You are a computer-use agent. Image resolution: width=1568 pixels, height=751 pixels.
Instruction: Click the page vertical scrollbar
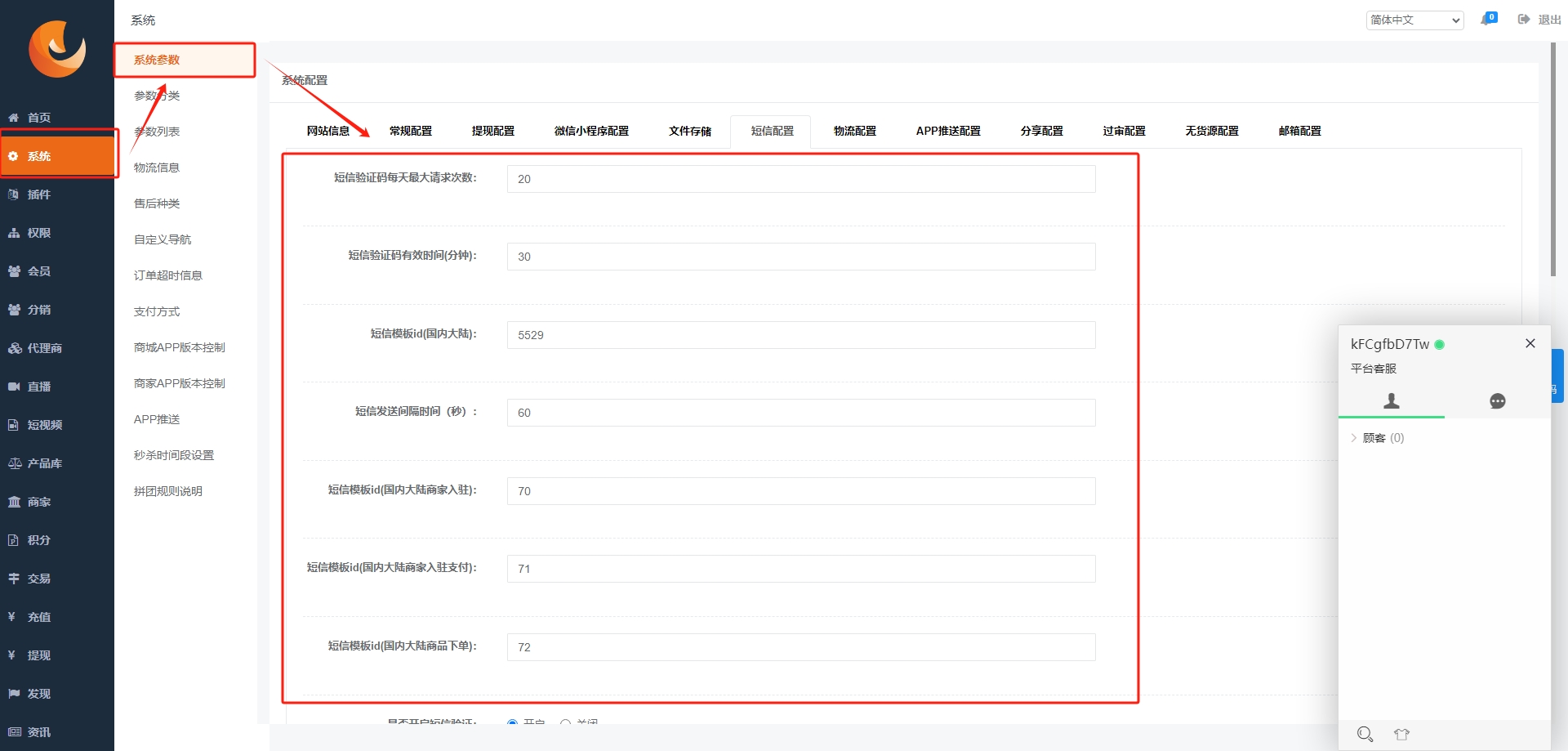[1553, 159]
